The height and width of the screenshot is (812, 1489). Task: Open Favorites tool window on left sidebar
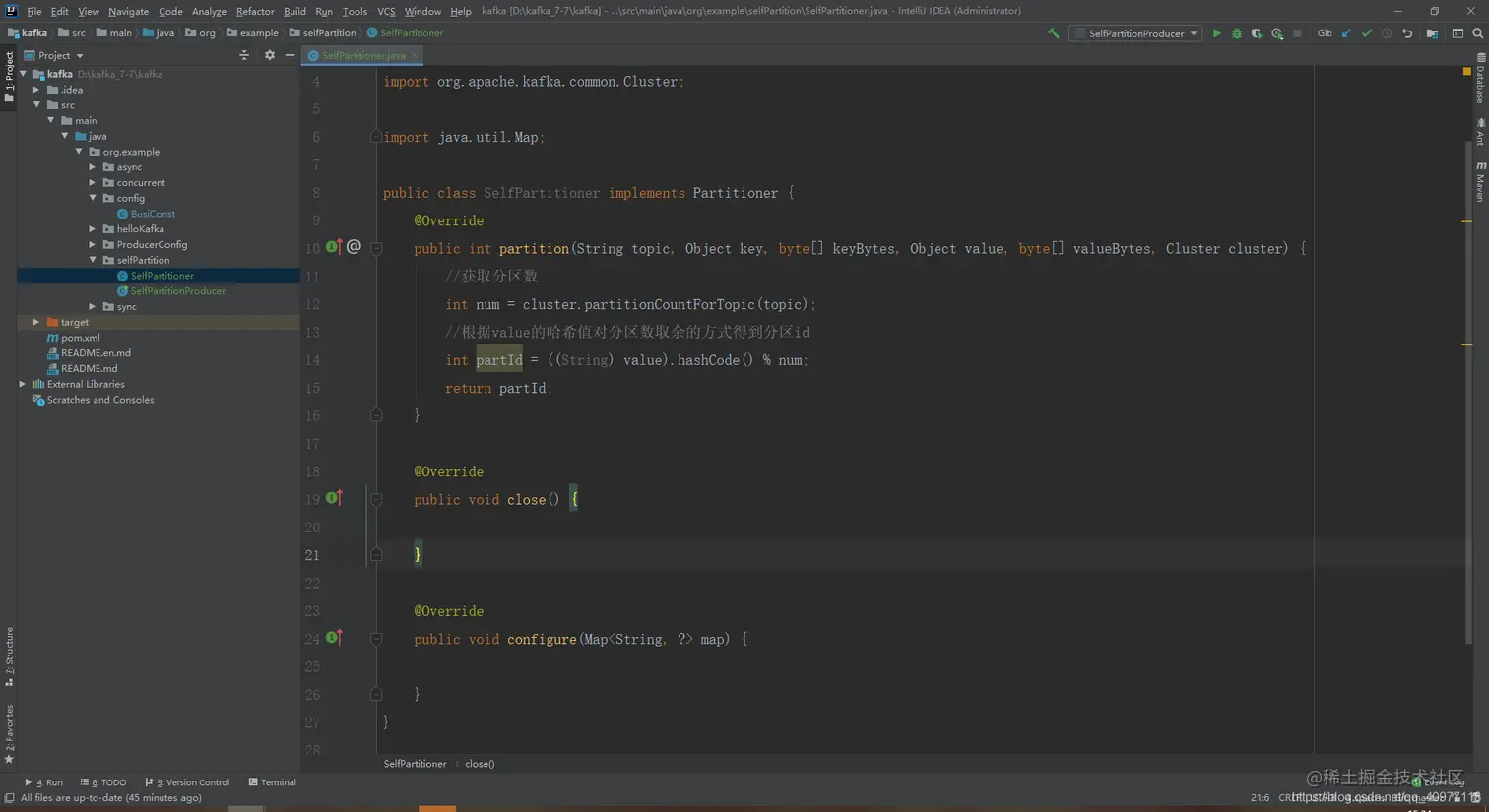pyautogui.click(x=9, y=734)
